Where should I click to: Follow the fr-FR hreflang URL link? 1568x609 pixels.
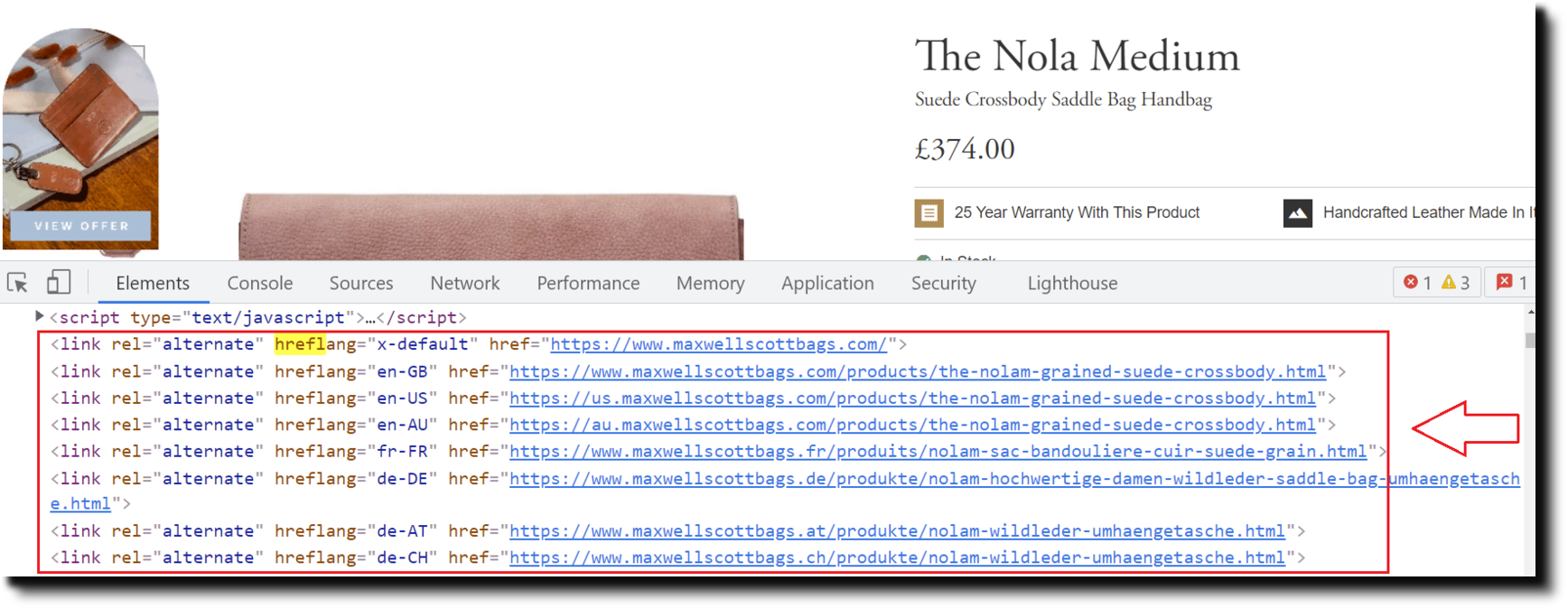pyautogui.click(x=938, y=452)
